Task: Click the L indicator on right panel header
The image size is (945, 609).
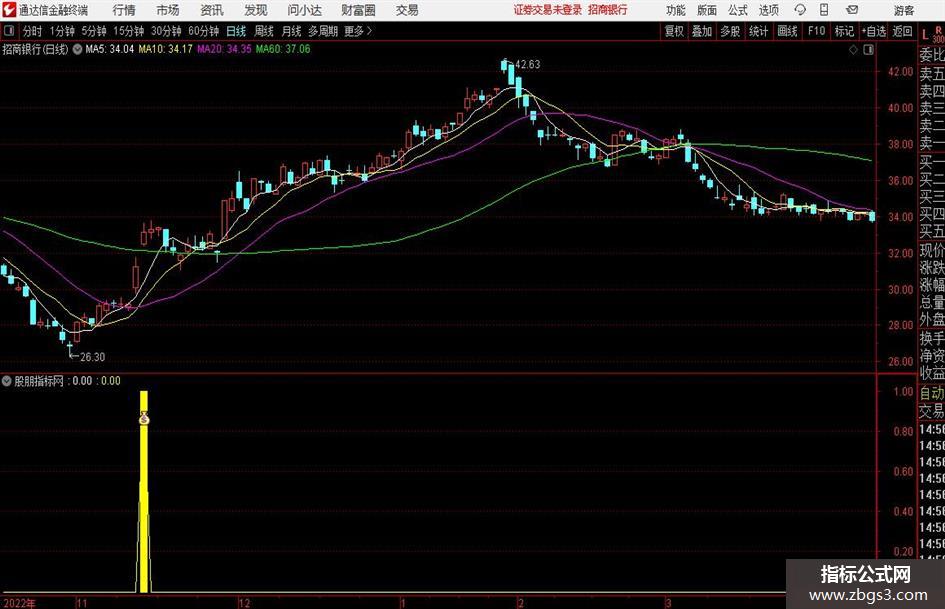Action: [925, 36]
